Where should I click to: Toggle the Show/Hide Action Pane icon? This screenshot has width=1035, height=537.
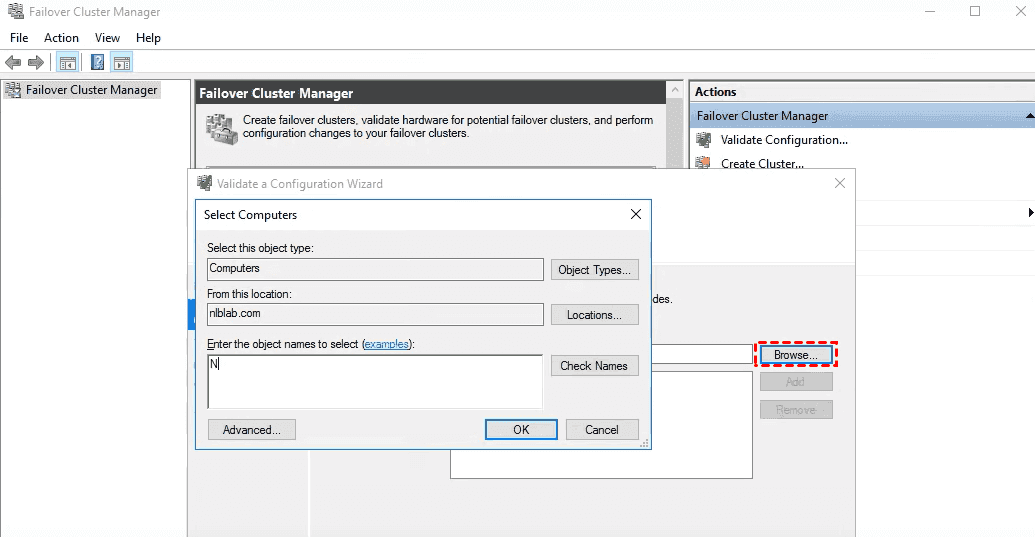tap(121, 63)
